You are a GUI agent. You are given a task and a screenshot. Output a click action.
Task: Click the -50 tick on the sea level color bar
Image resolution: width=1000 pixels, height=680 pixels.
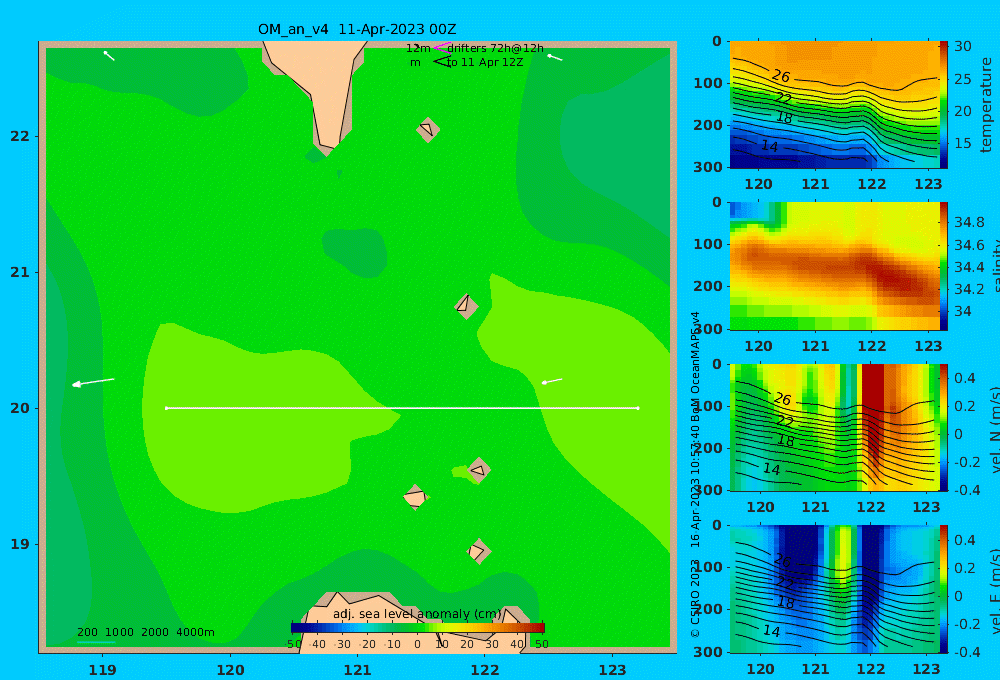(293, 644)
